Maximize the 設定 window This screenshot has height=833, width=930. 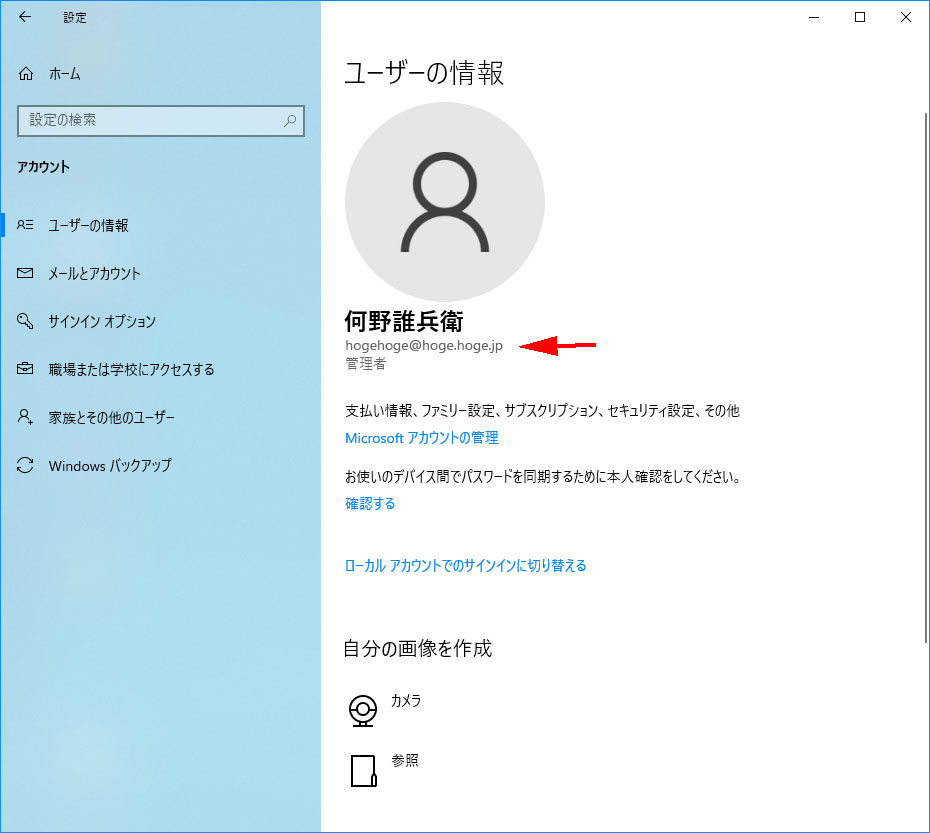[x=859, y=17]
